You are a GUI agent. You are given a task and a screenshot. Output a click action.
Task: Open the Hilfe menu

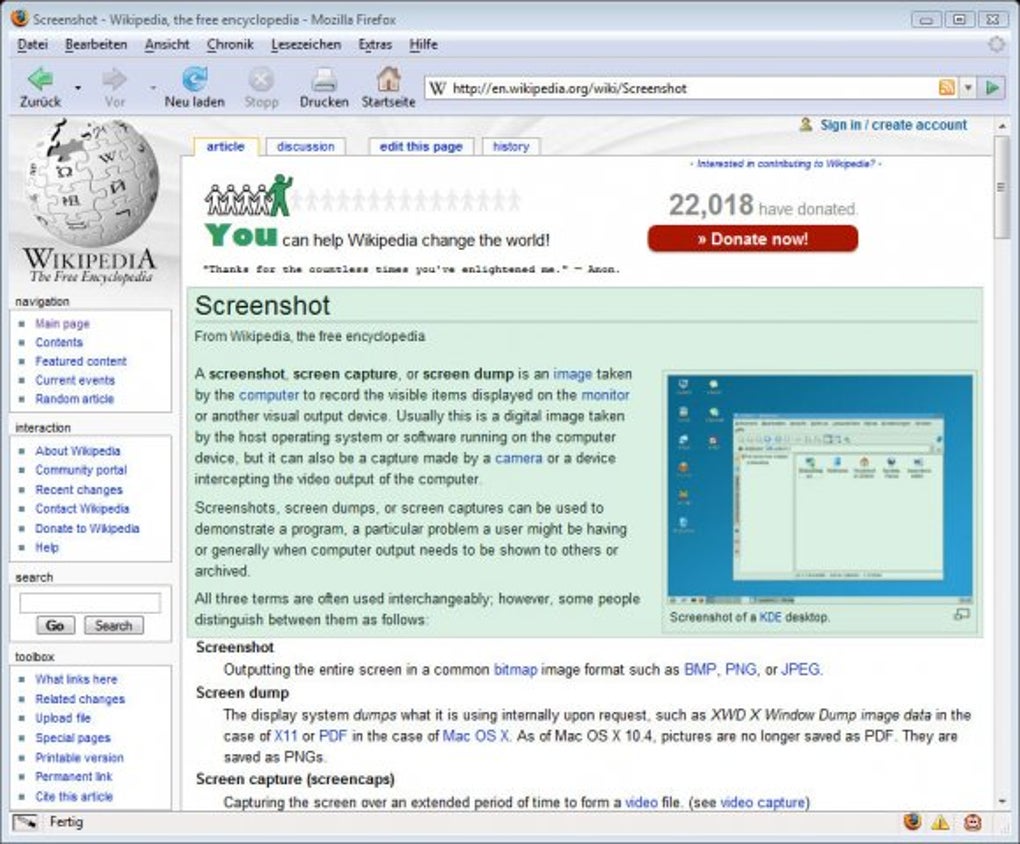click(423, 44)
